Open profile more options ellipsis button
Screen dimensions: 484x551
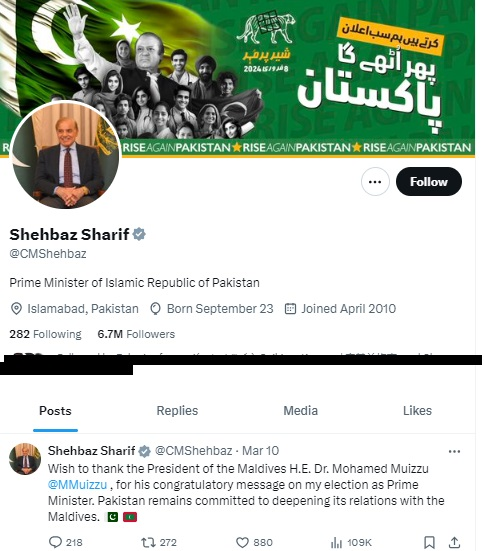[x=375, y=182]
